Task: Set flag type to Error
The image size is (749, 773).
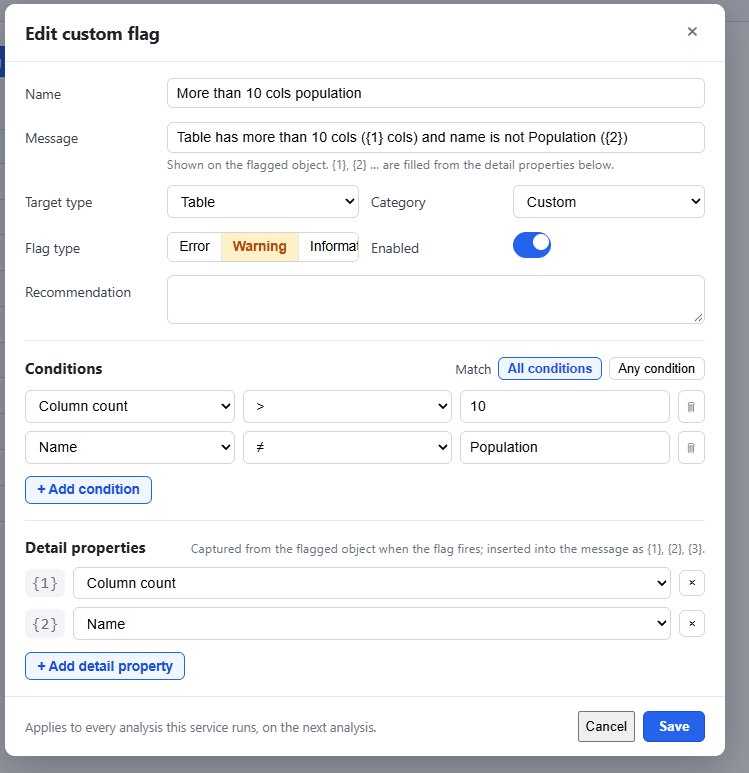Action: pos(194,246)
